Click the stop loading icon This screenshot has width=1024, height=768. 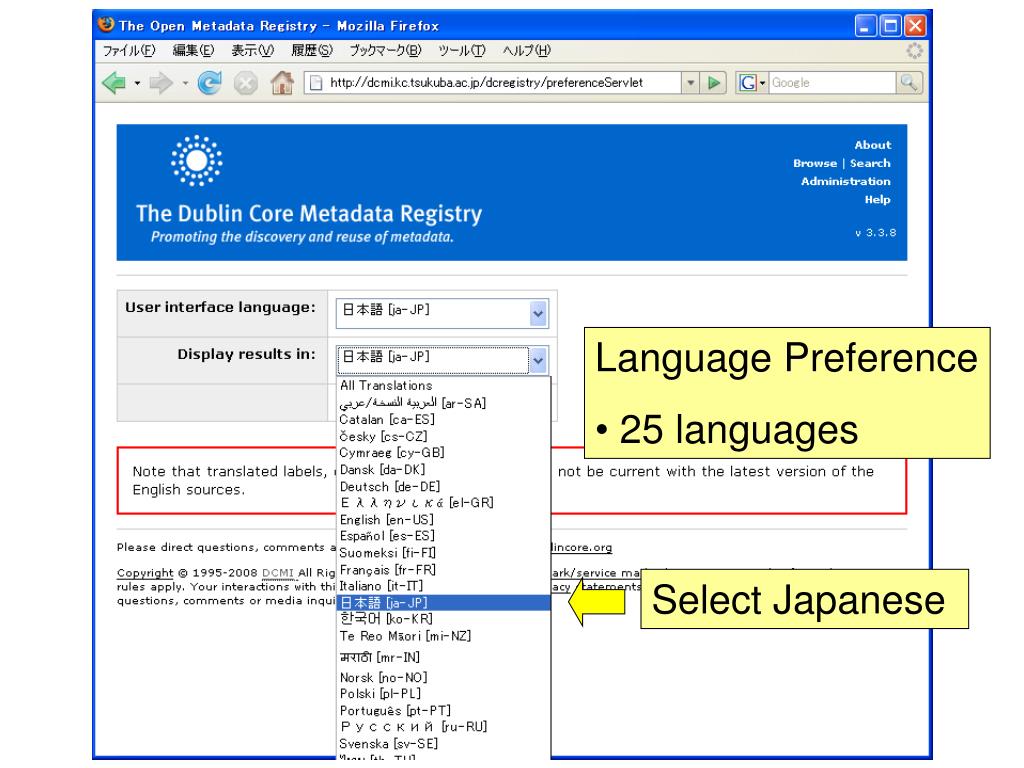coord(246,84)
